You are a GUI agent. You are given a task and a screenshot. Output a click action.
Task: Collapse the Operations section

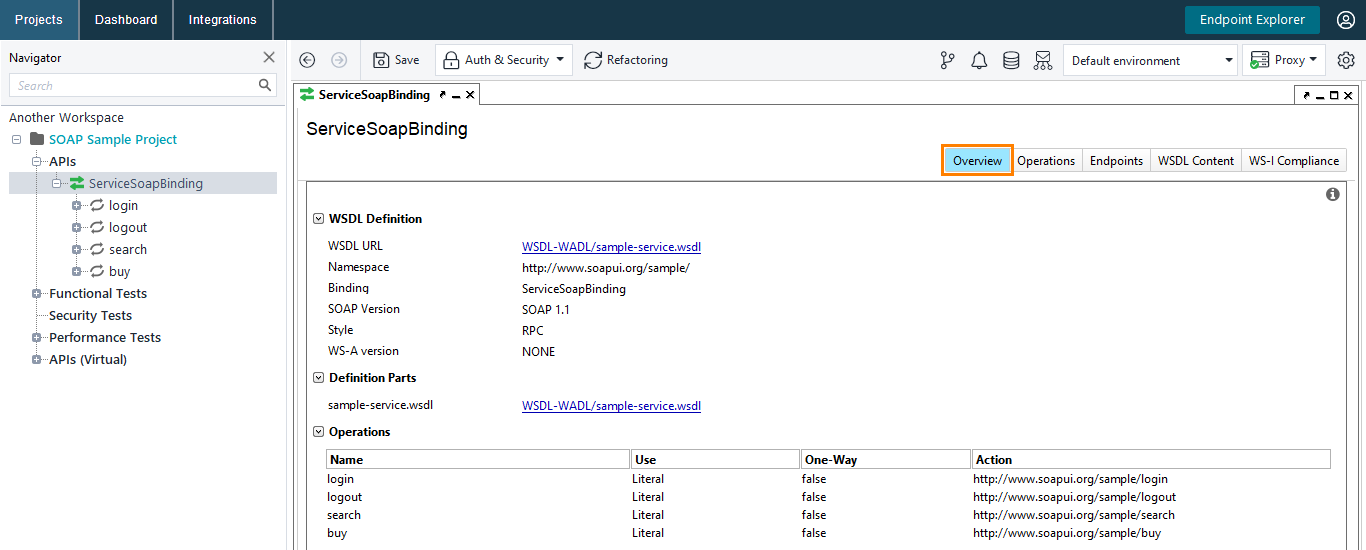click(x=318, y=431)
